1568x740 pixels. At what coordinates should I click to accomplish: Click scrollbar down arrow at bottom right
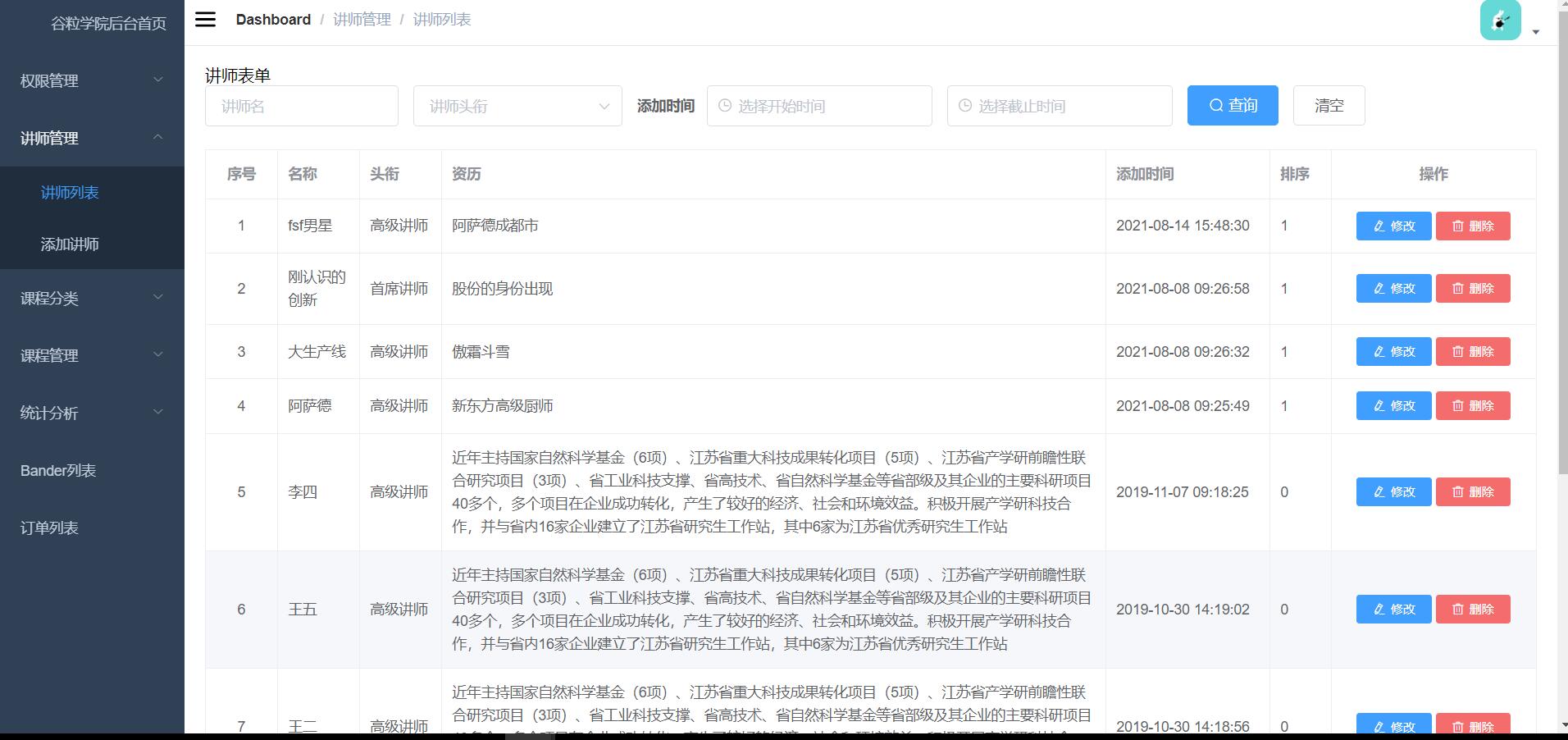[1562, 726]
